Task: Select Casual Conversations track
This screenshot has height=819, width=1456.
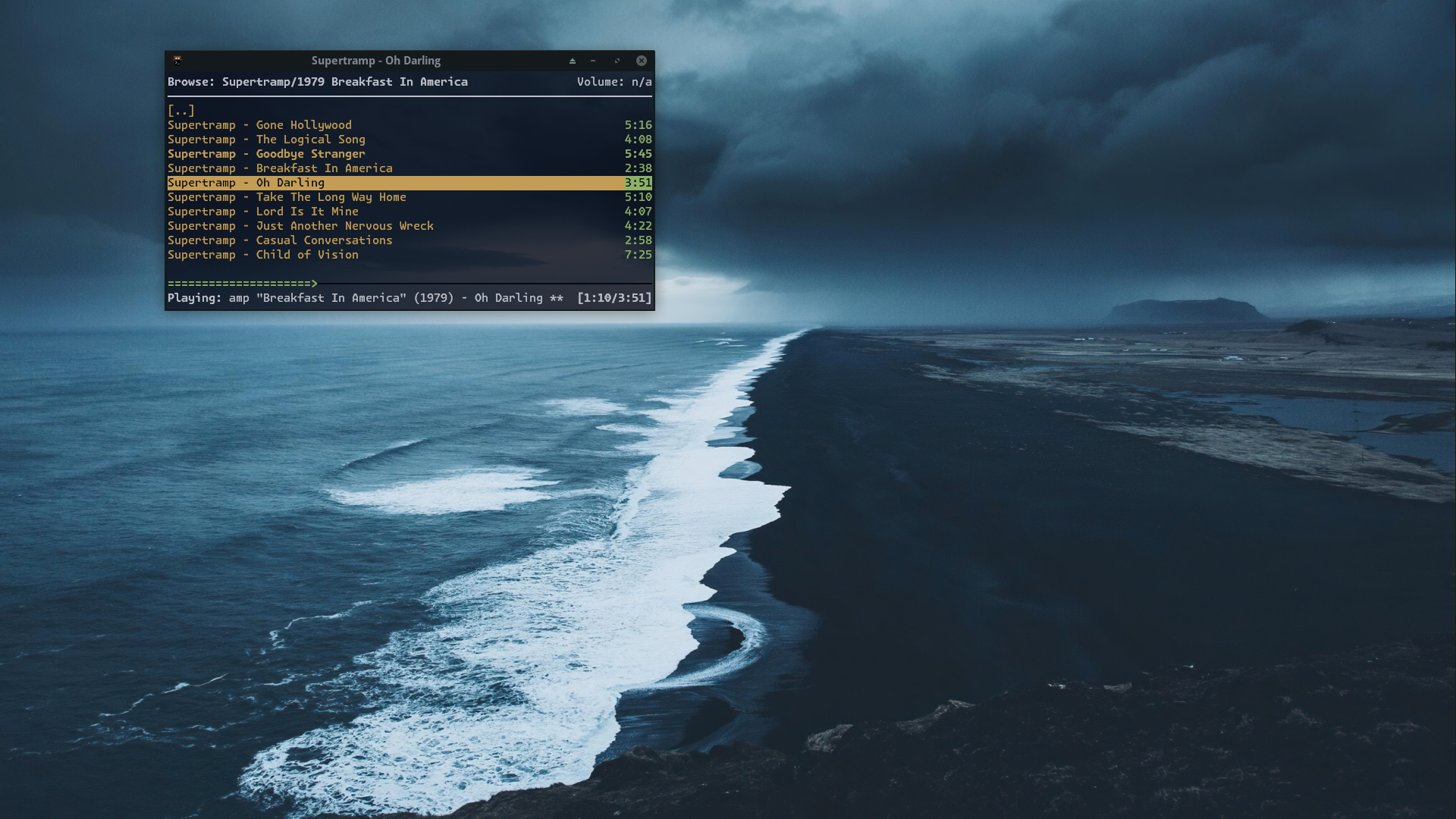Action: [280, 240]
